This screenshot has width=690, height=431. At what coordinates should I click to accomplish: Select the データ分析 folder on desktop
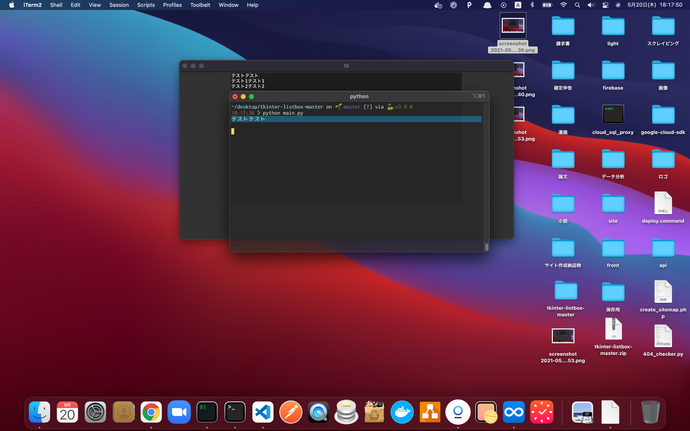click(x=613, y=164)
